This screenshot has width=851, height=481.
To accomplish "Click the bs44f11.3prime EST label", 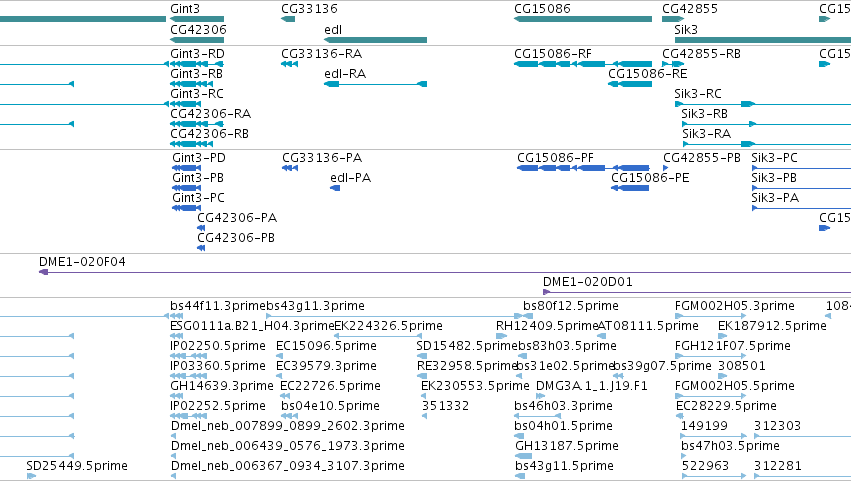I will (x=218, y=306).
